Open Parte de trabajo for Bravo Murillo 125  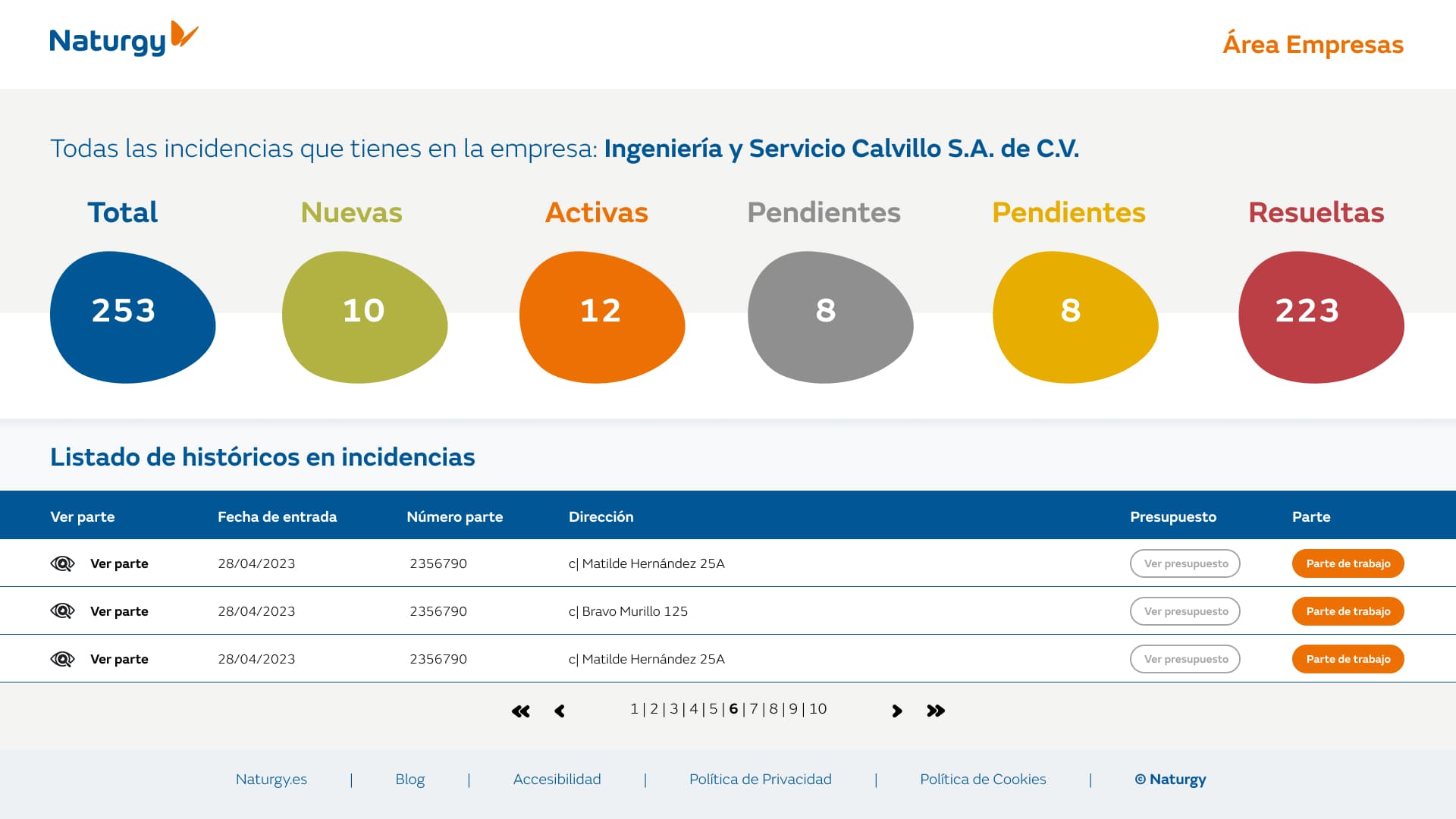pyautogui.click(x=1348, y=611)
